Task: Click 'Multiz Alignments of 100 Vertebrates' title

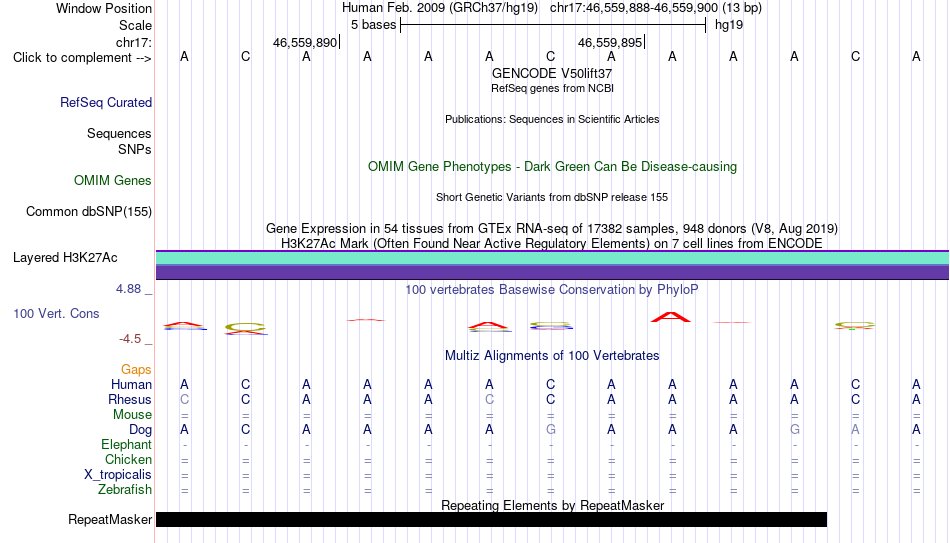Action: (552, 356)
